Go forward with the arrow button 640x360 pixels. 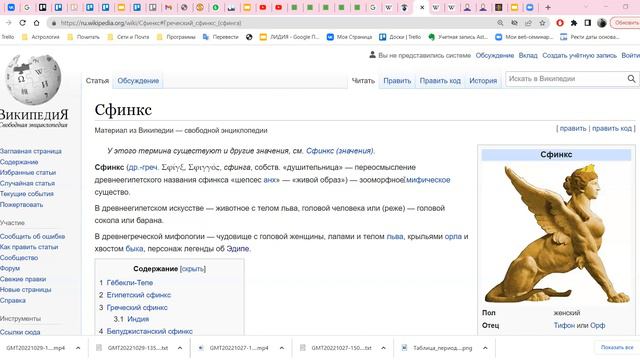[9, 23]
